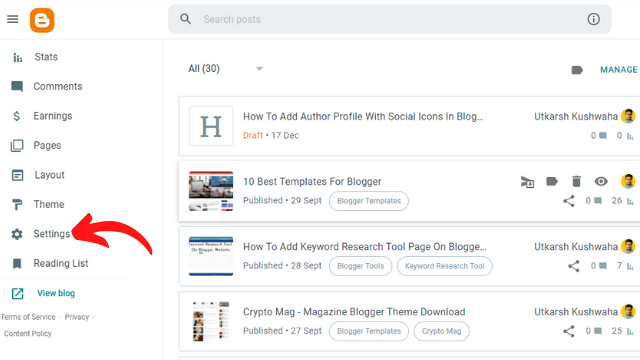
Task: Open Stats in the sidebar
Action: point(46,57)
